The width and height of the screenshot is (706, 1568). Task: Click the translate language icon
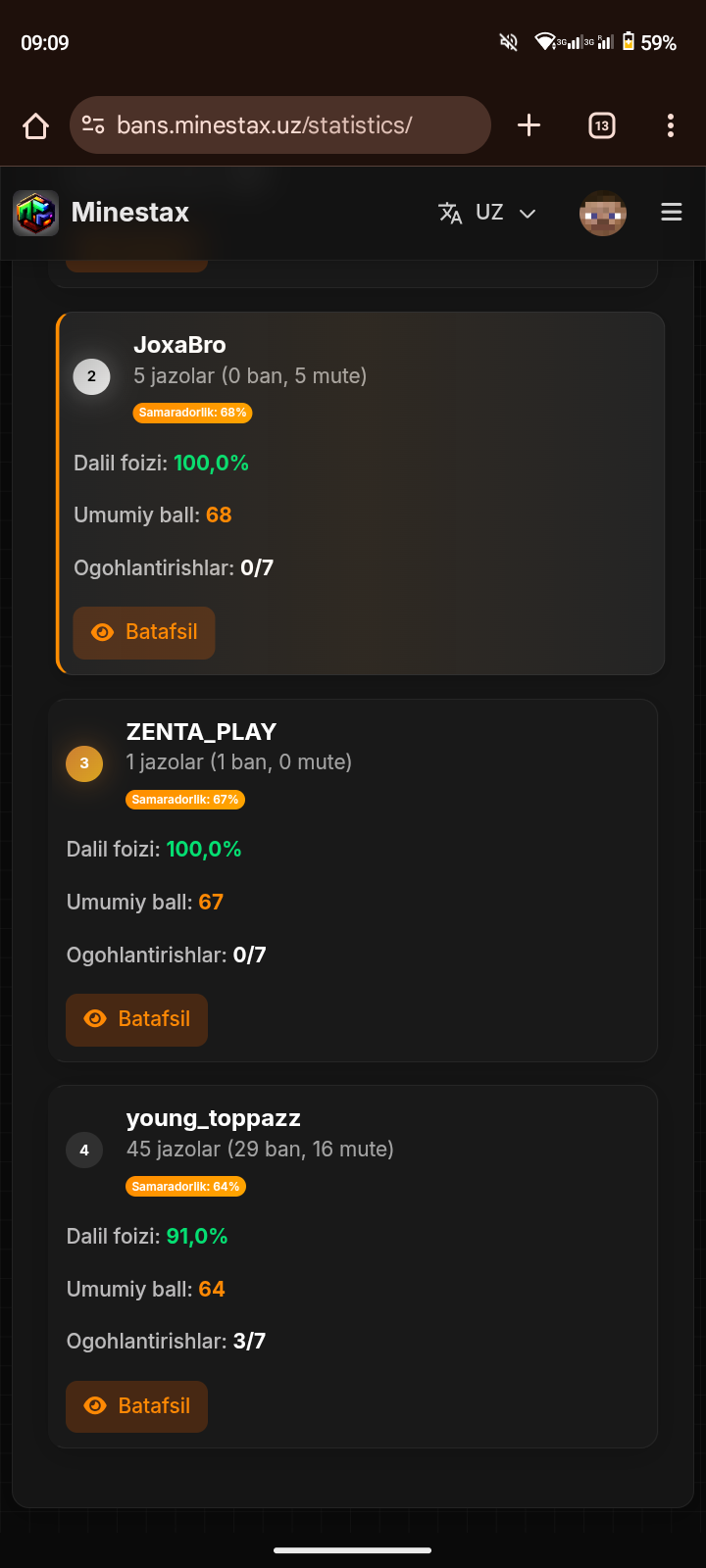click(x=450, y=213)
